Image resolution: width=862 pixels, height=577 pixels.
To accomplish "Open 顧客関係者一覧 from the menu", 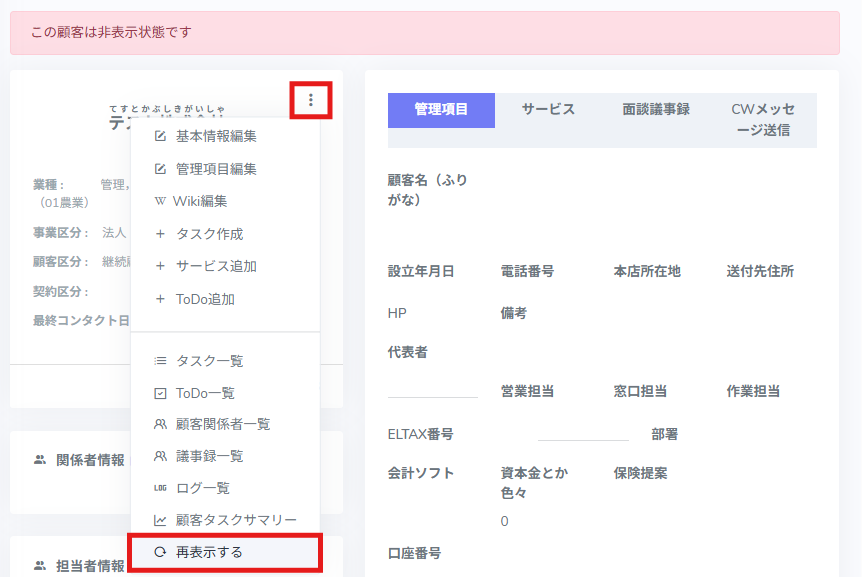I will point(222,424).
